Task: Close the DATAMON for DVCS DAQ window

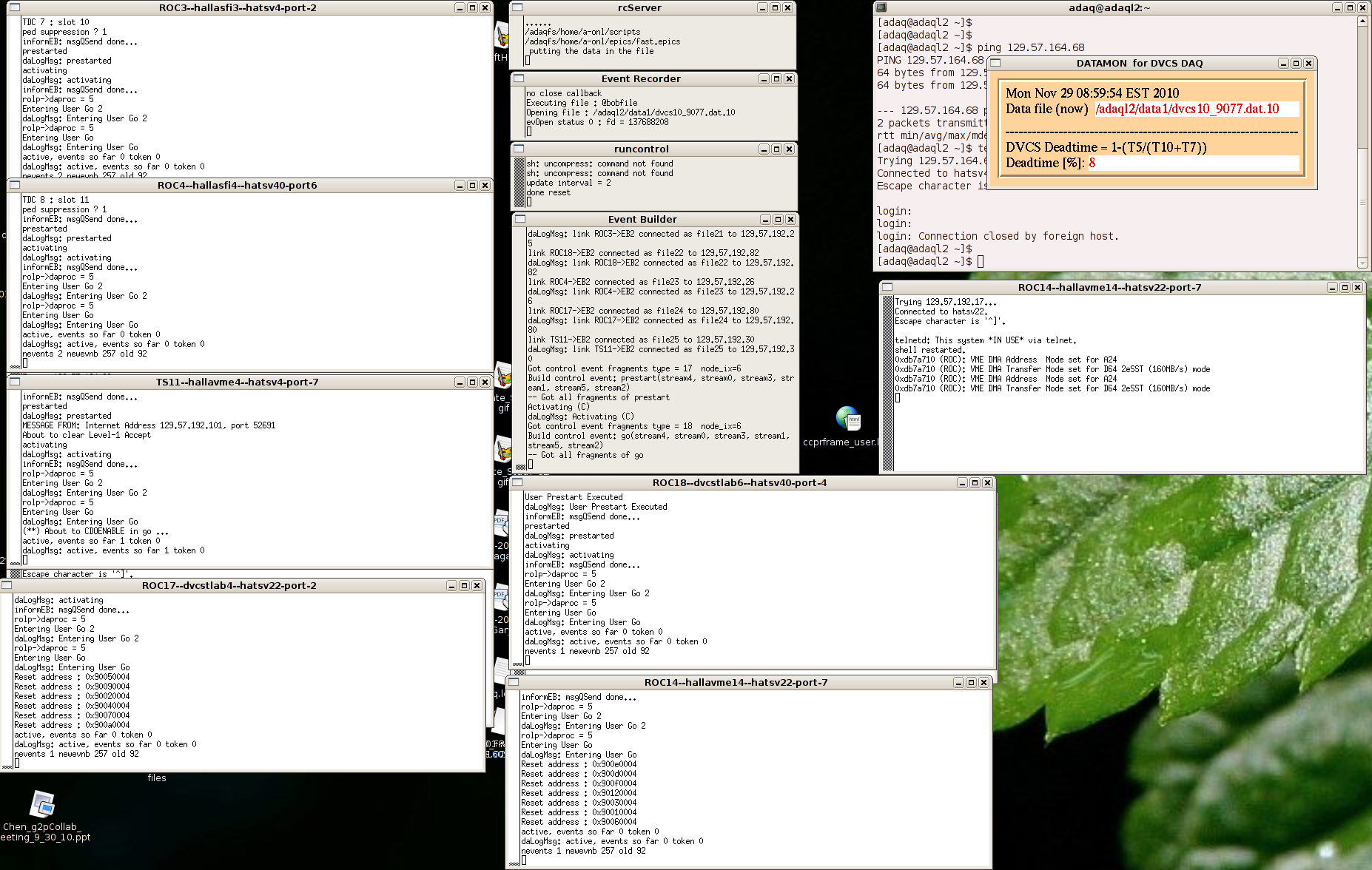Action: [1308, 63]
